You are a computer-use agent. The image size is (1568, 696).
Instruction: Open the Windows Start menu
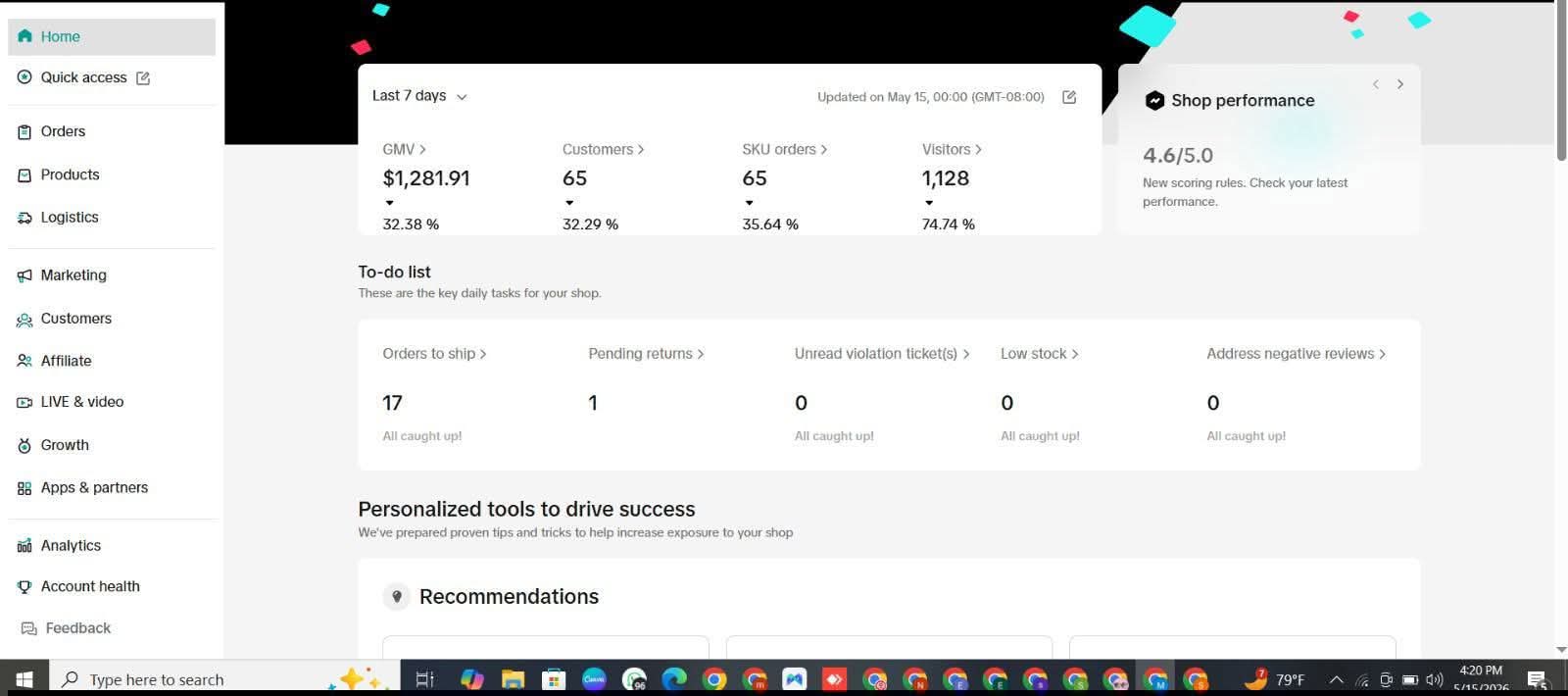click(x=24, y=679)
